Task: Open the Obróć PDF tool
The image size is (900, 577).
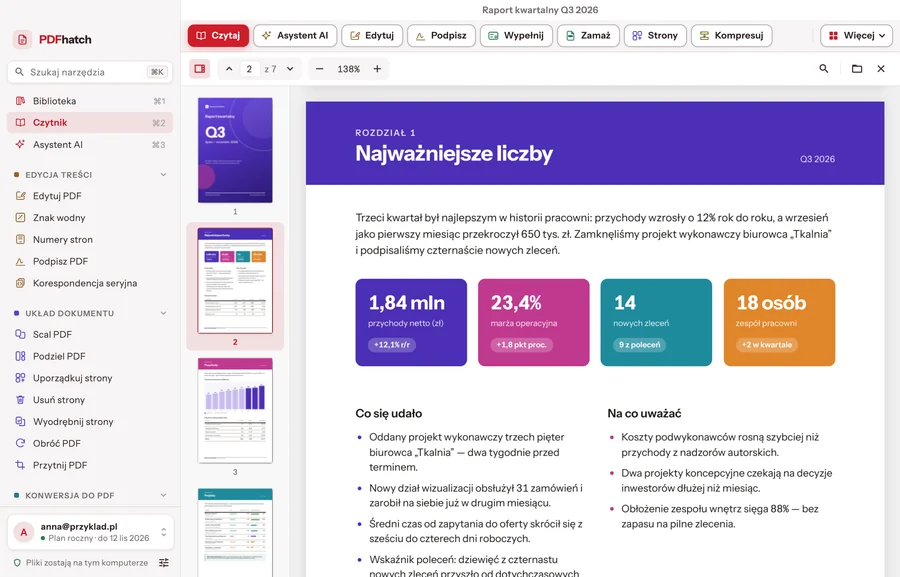Action: [x=90, y=443]
